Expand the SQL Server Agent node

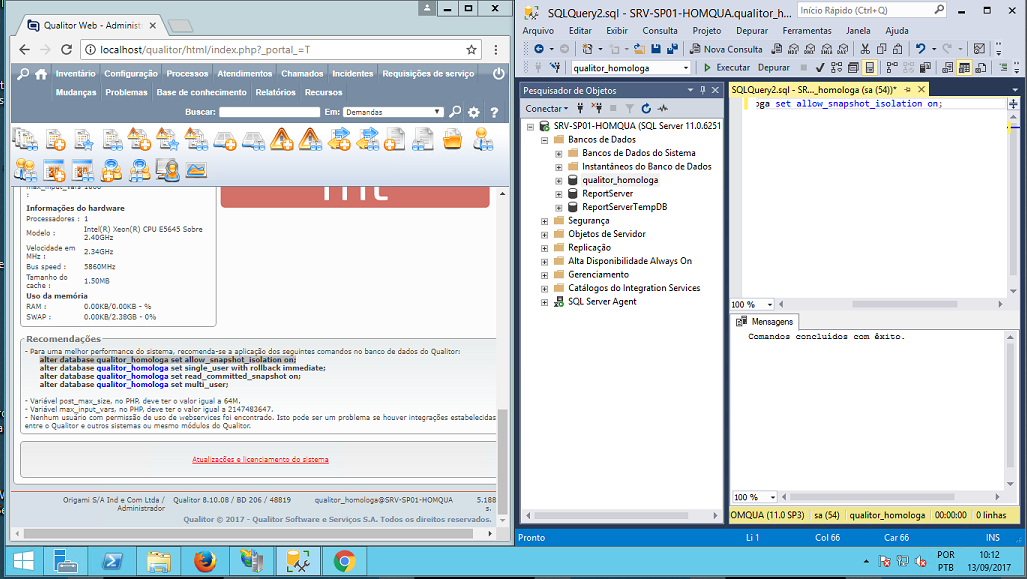[x=544, y=302]
